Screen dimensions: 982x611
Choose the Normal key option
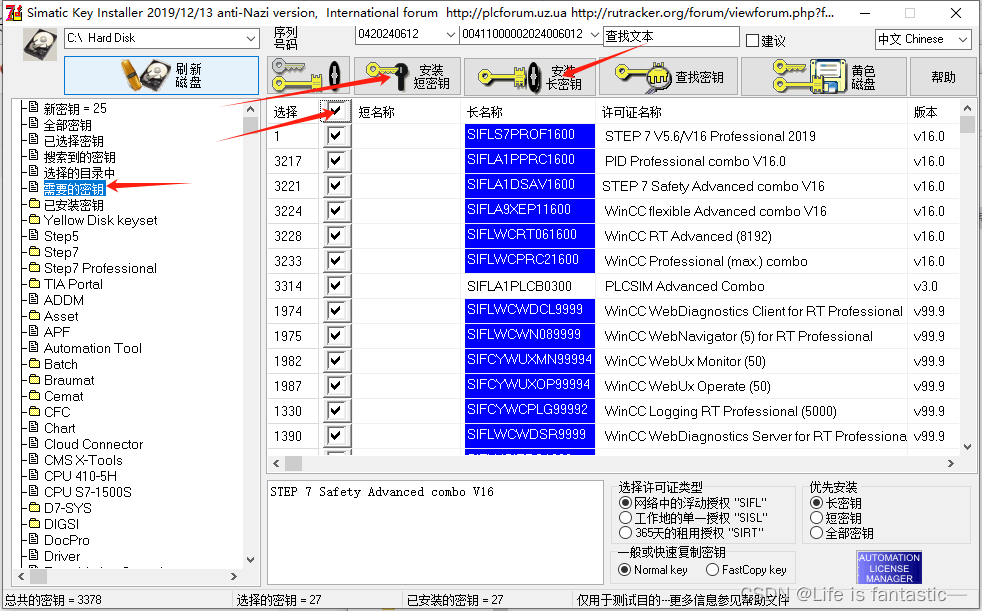coord(624,570)
